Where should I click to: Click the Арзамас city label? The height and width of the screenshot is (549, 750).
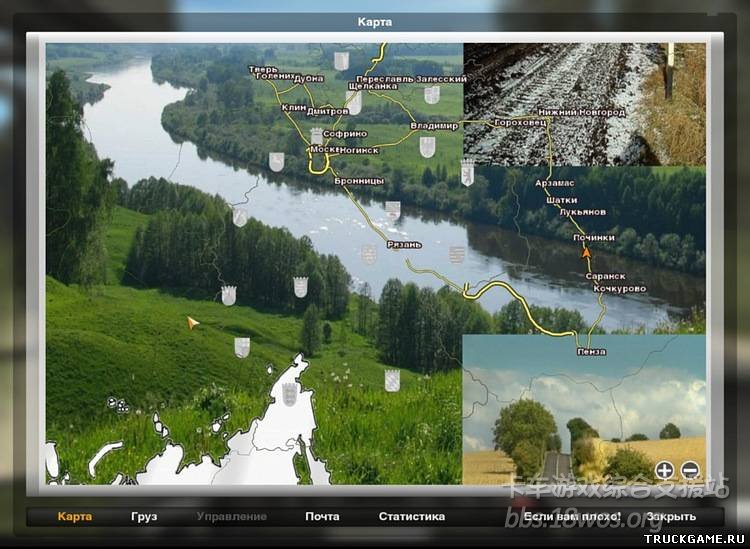coord(555,183)
